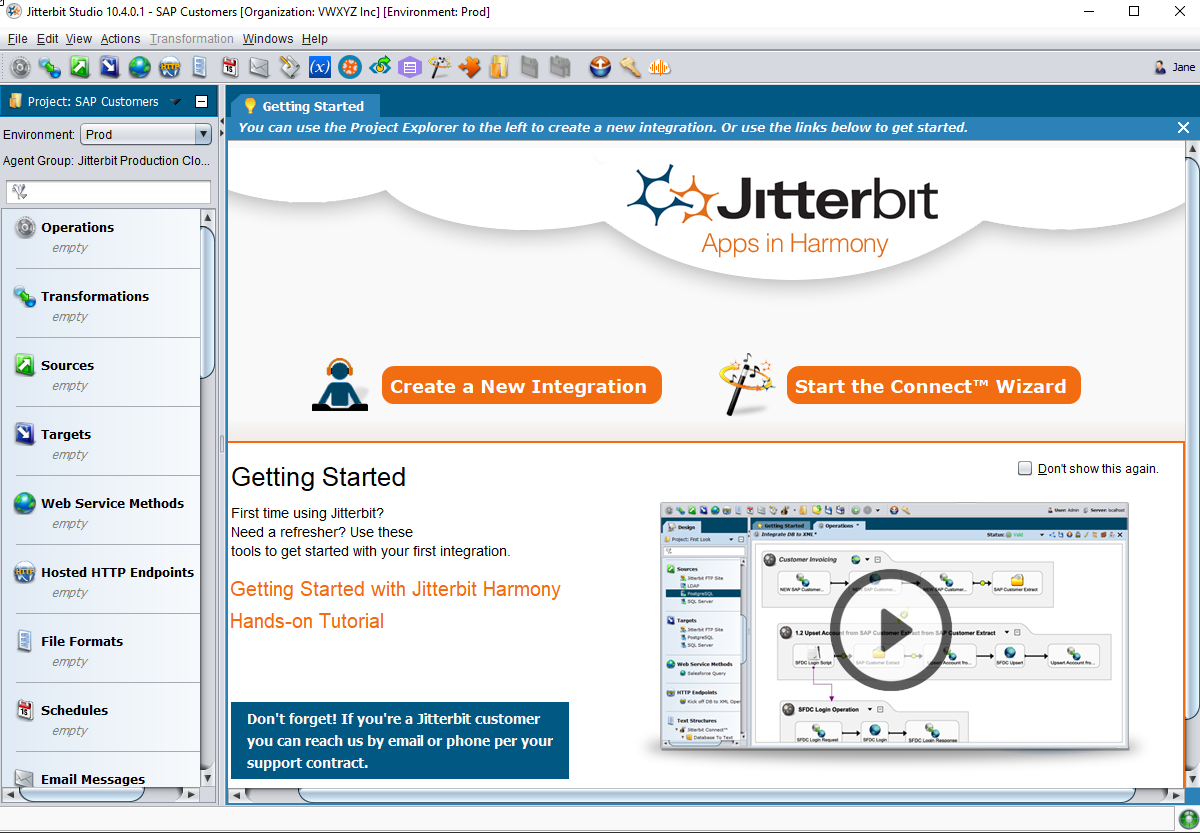This screenshot has width=1200, height=833.
Task: Click the Create a New Integration button
Action: [x=521, y=386]
